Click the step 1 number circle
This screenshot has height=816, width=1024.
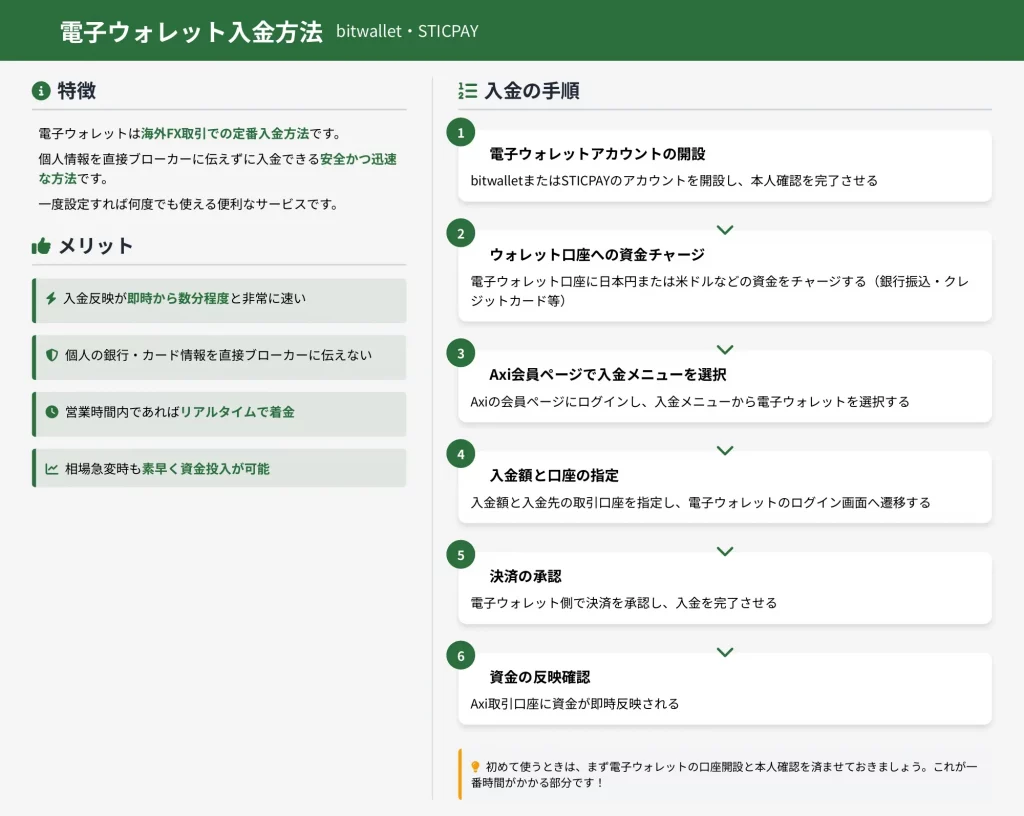pyautogui.click(x=460, y=132)
